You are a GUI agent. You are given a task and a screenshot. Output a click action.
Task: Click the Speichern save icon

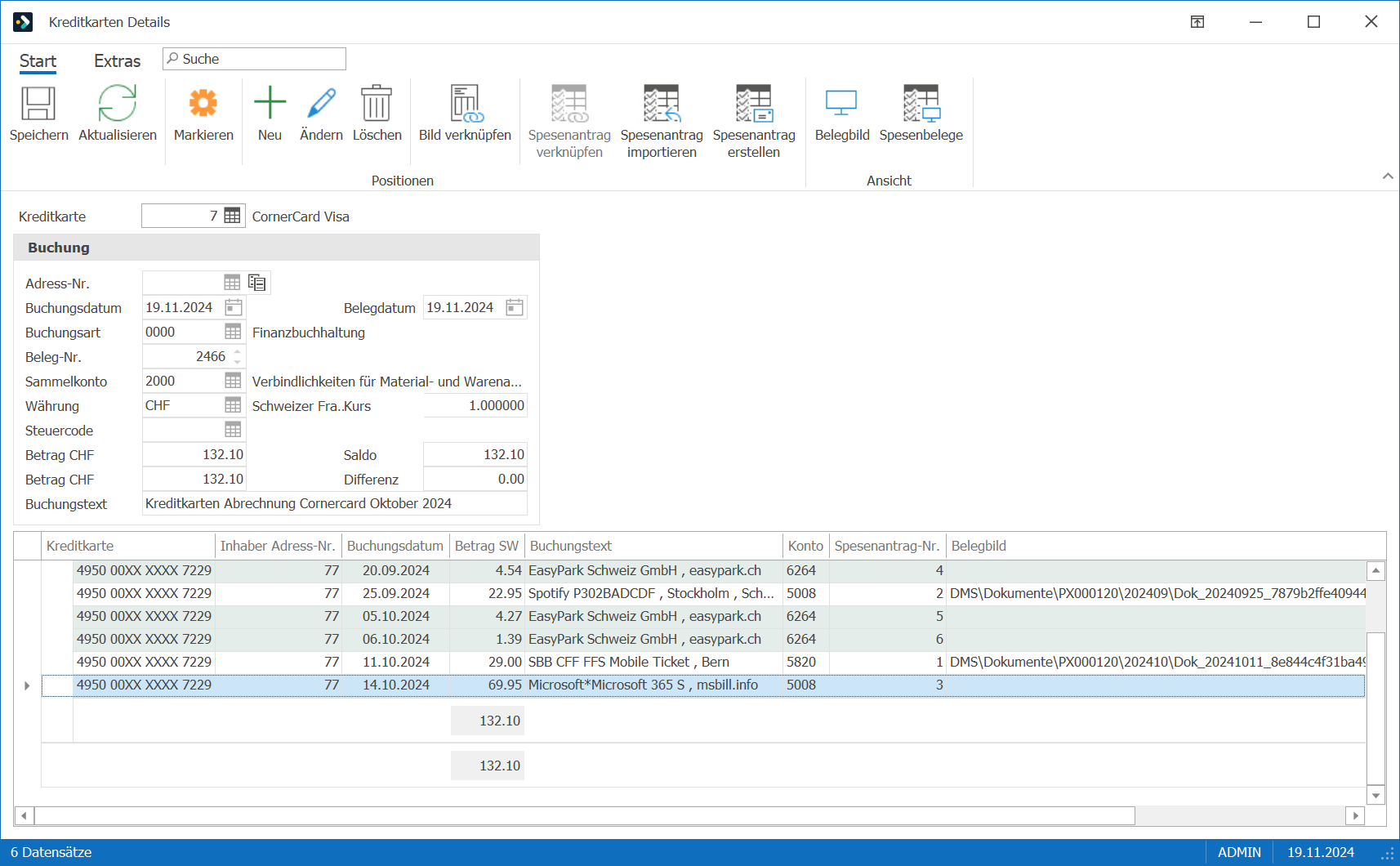[38, 104]
